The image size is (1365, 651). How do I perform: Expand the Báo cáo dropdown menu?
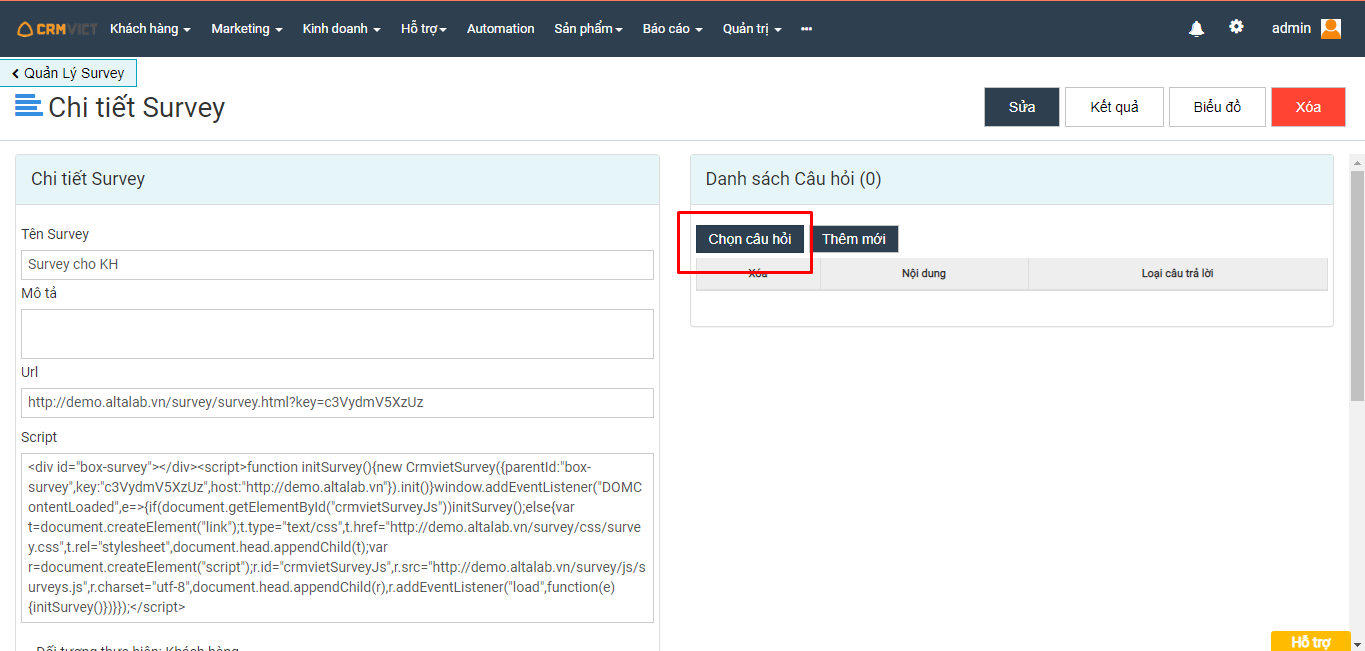(x=673, y=29)
